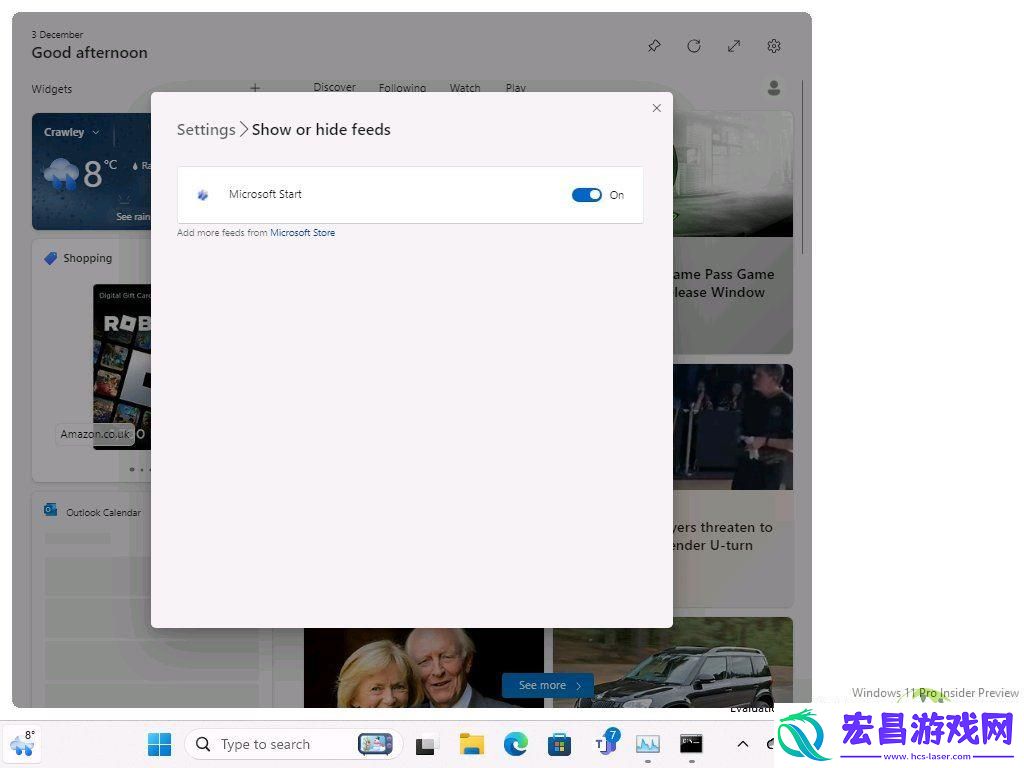Close the Show or hide feeds dialog

[656, 108]
